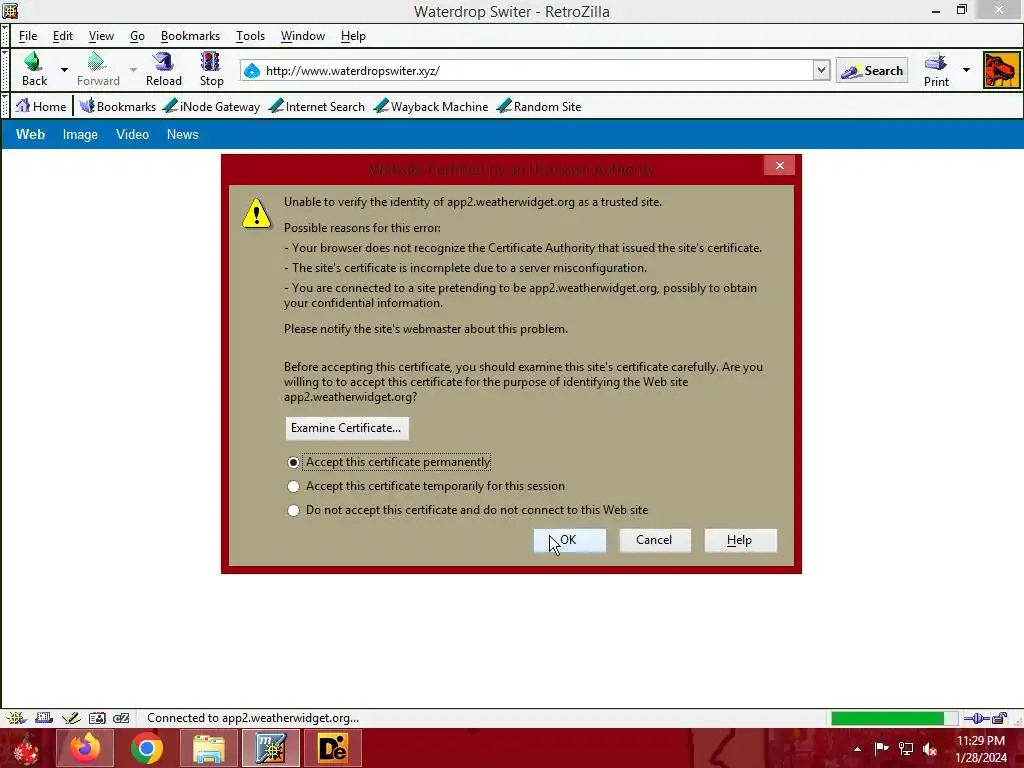The width and height of the screenshot is (1024, 768).
Task: Click the Forward navigation icon
Action: pyautogui.click(x=97, y=69)
